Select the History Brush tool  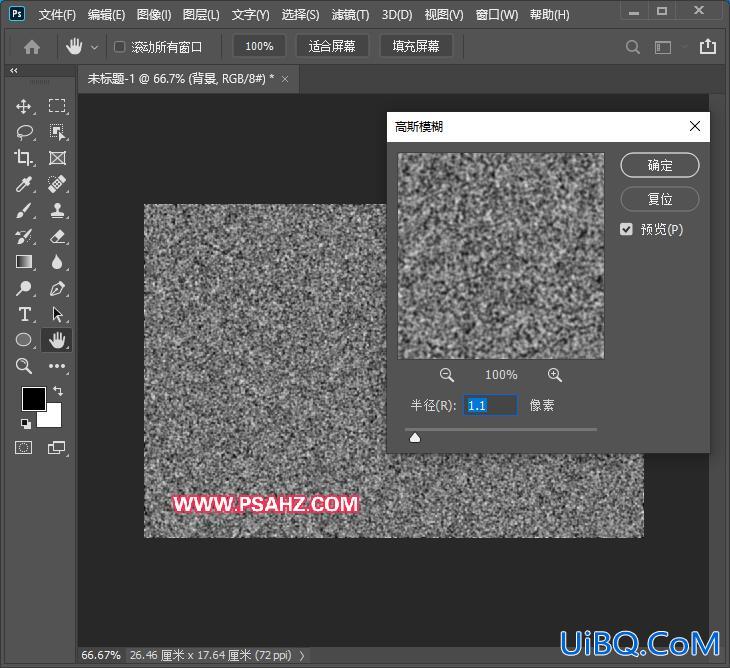[x=23, y=236]
